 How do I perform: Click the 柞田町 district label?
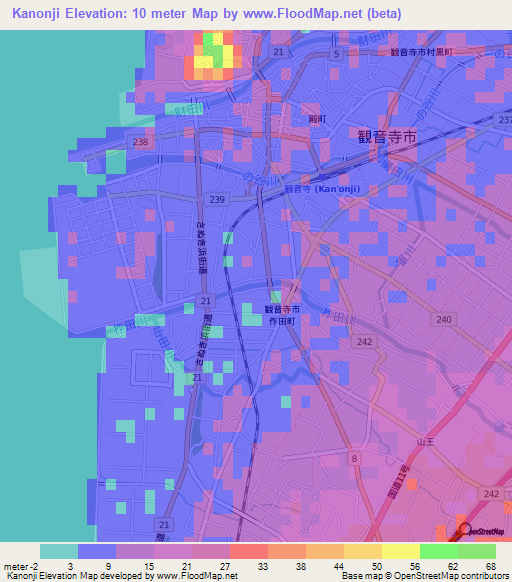282,321
